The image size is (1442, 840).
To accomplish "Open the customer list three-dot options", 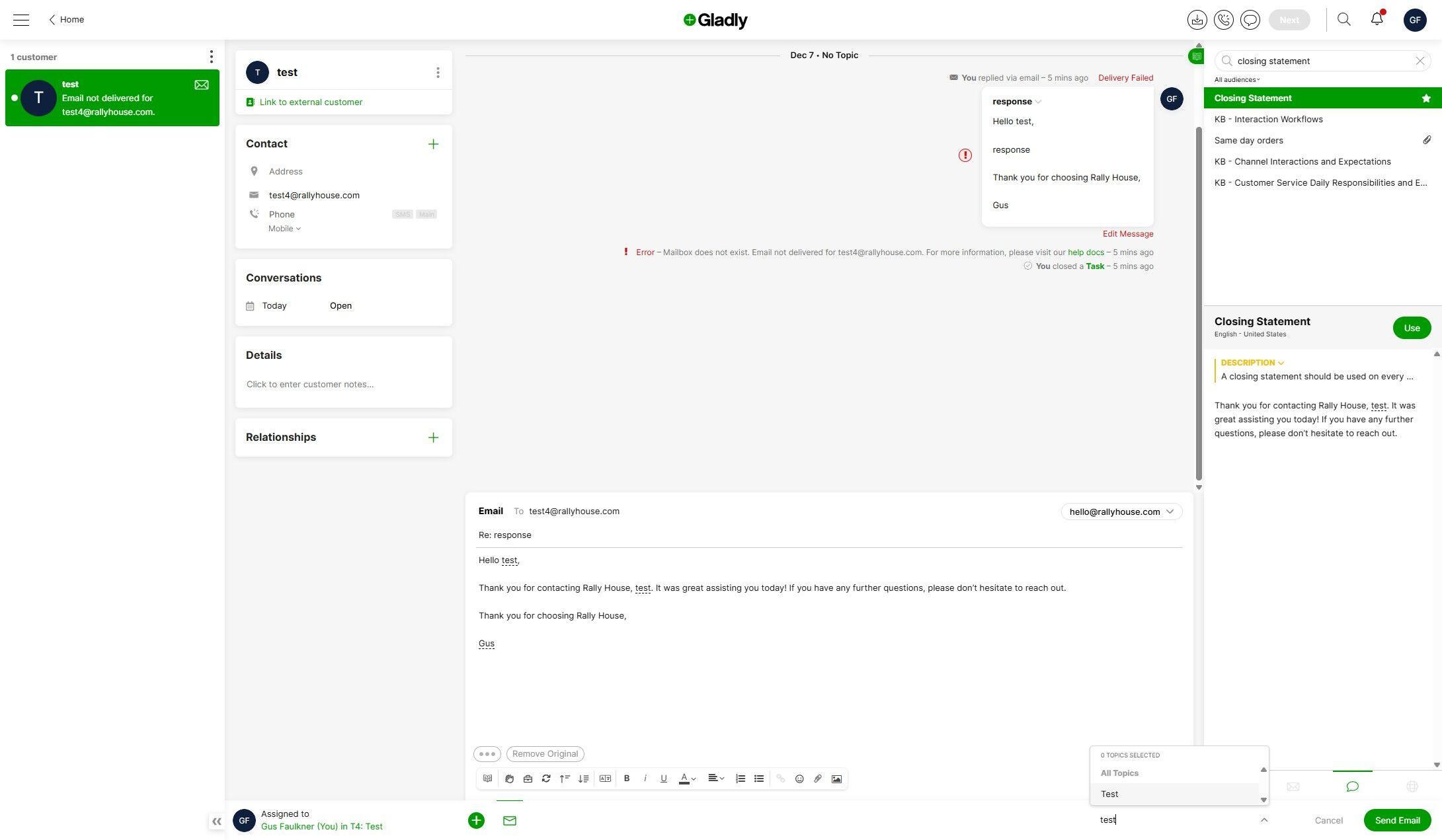I will click(211, 57).
